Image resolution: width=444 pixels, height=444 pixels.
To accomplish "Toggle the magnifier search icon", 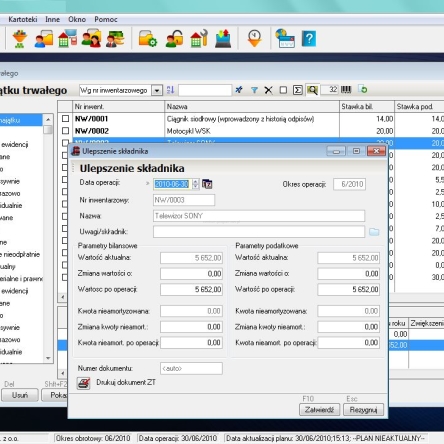I will tap(312, 90).
